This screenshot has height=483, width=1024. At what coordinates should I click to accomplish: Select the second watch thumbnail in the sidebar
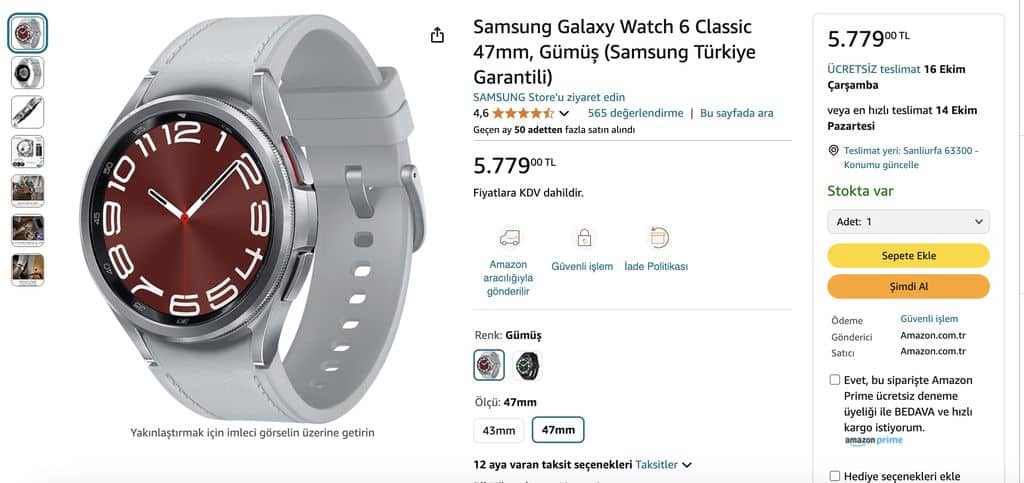pyautogui.click(x=27, y=72)
